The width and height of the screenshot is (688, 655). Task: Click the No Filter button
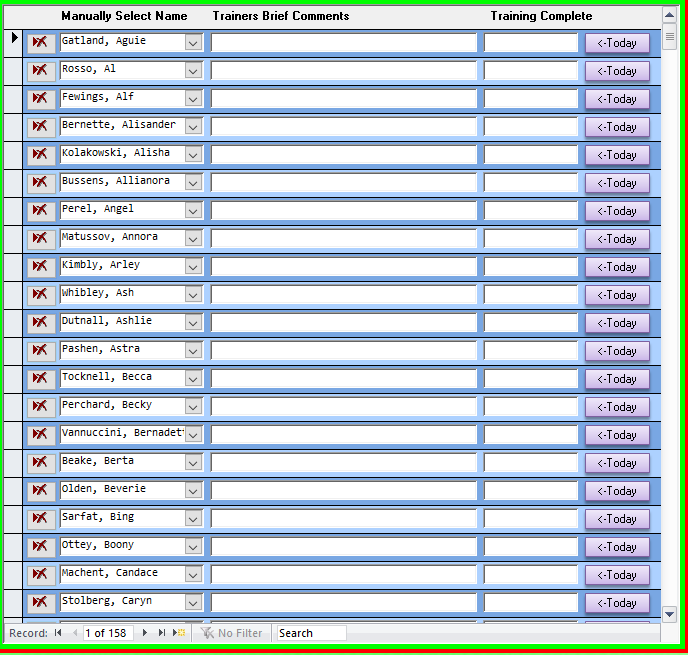[231, 633]
